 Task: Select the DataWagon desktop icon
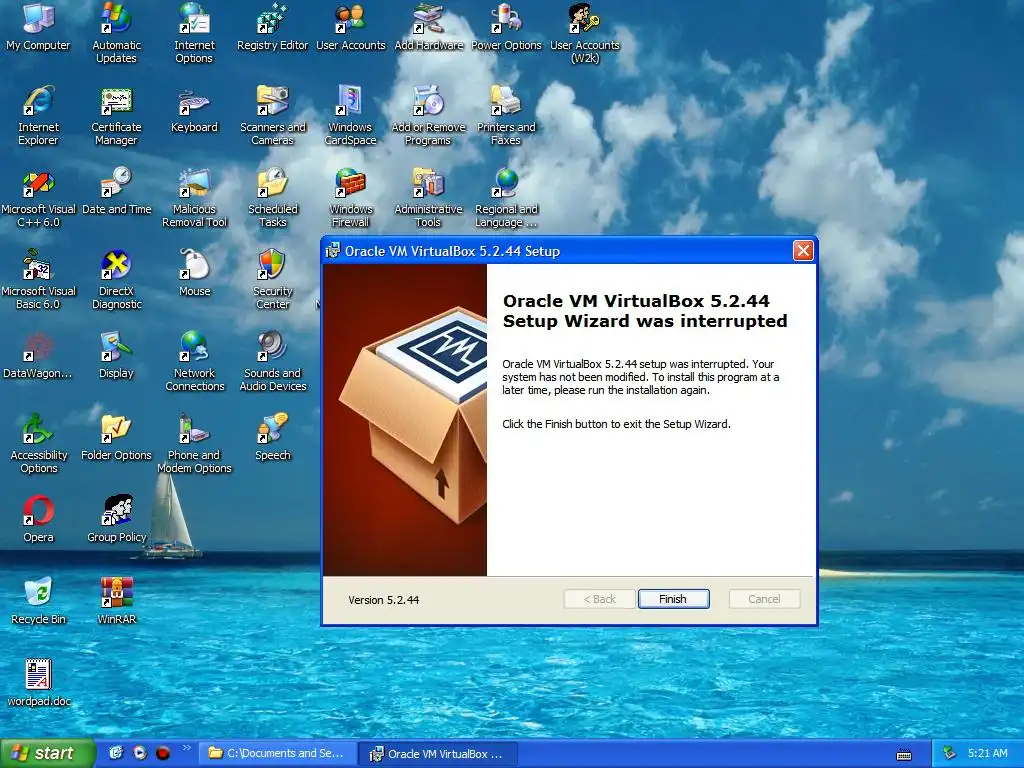pyautogui.click(x=38, y=356)
